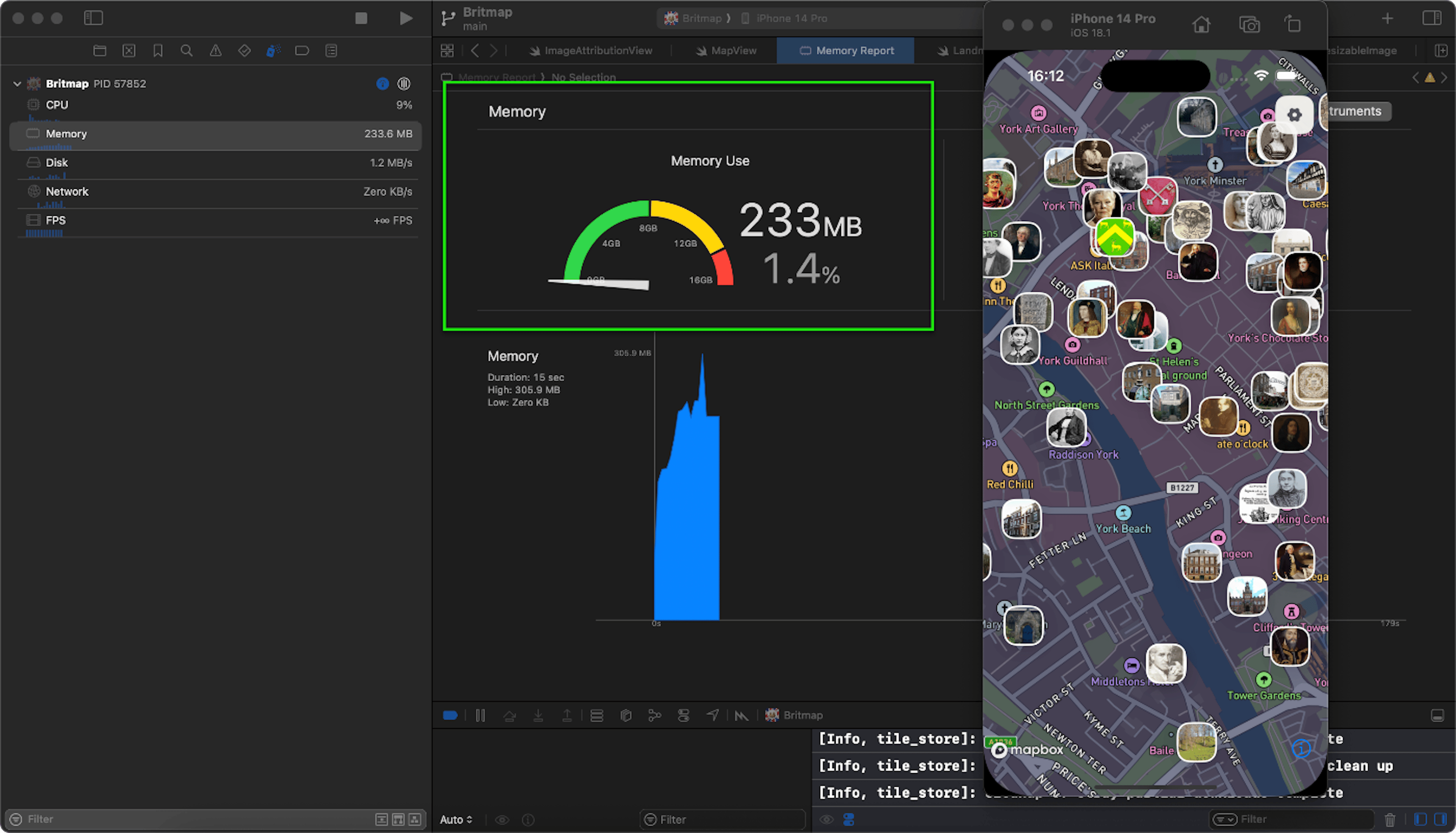
Task: Toggle the breakpoints activation button
Action: 450,715
